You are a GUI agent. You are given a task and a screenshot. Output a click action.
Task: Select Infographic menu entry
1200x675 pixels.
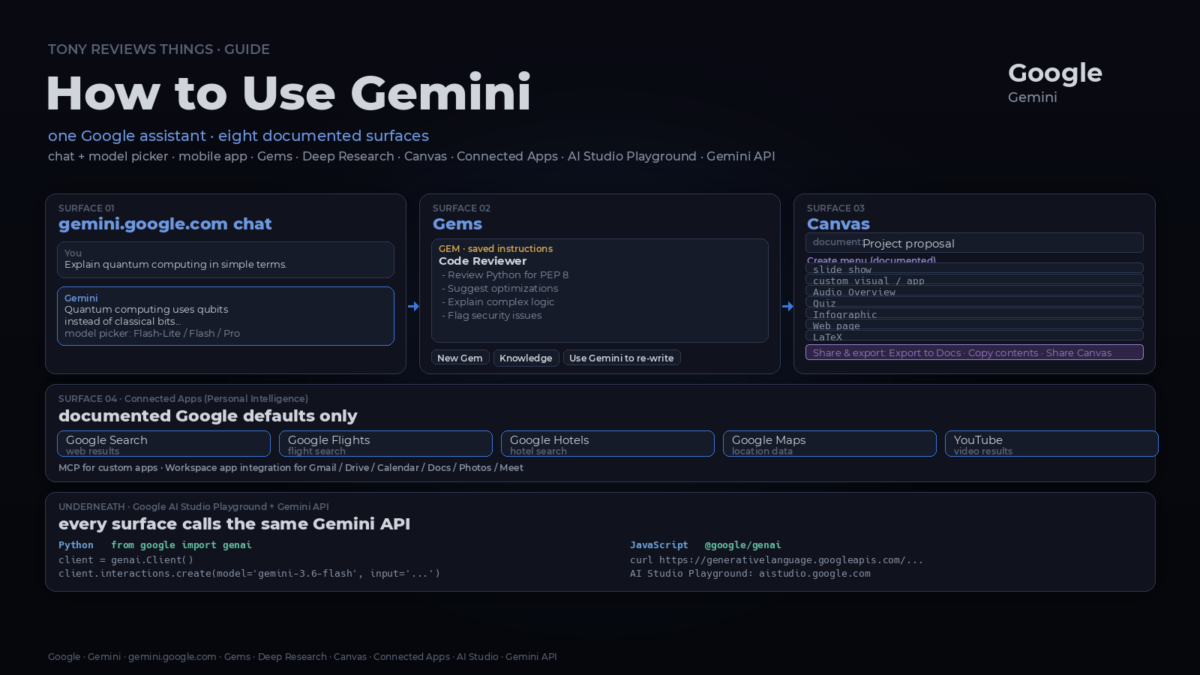[x=974, y=313]
